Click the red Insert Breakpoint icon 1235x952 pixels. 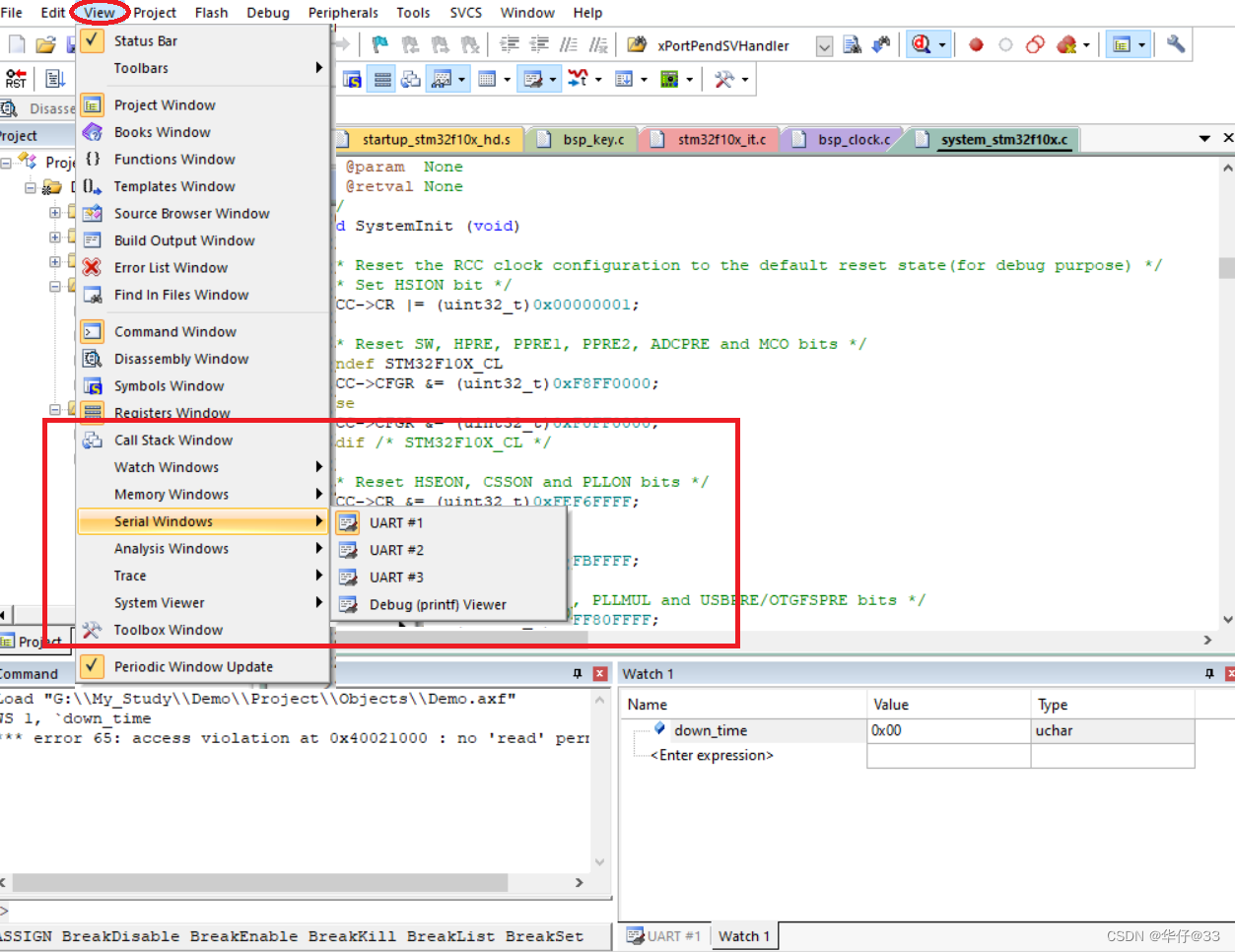(976, 44)
